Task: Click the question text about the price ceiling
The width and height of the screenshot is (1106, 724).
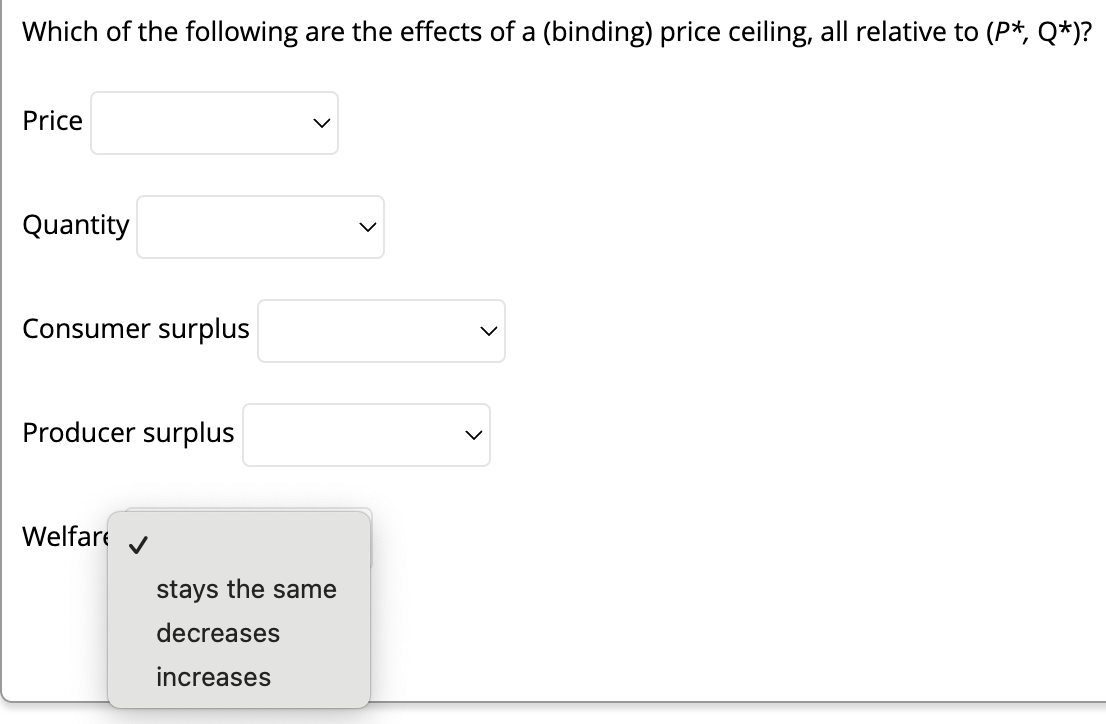Action: [x=553, y=31]
